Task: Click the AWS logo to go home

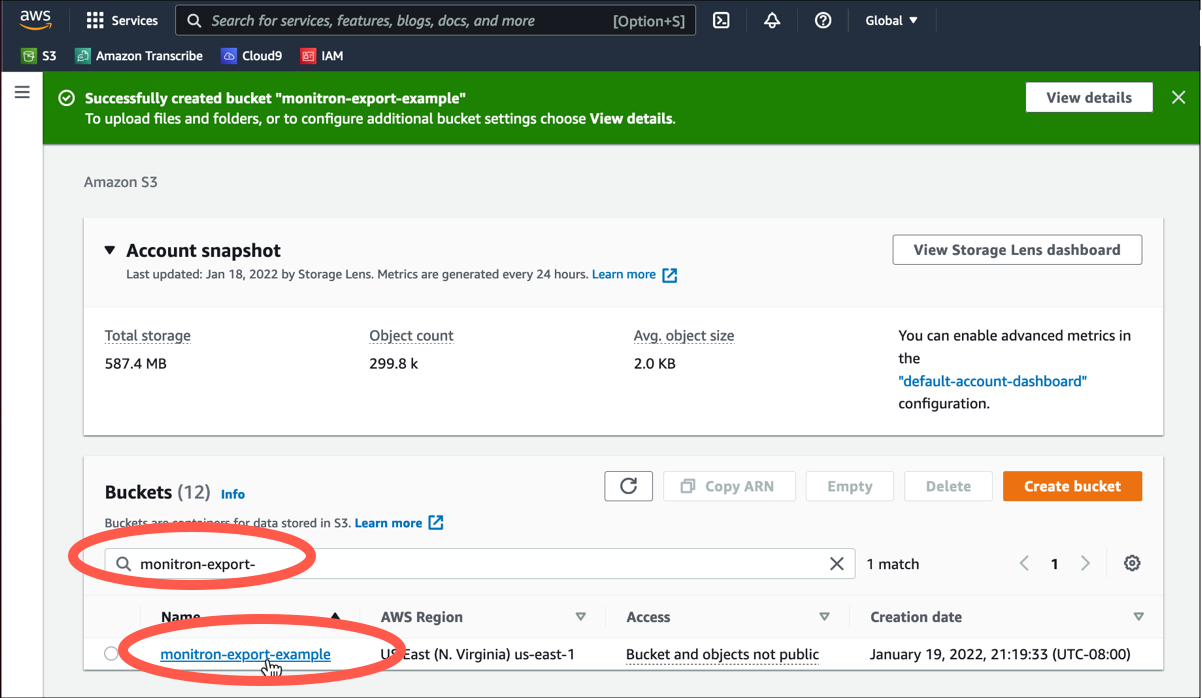Action: [36, 19]
